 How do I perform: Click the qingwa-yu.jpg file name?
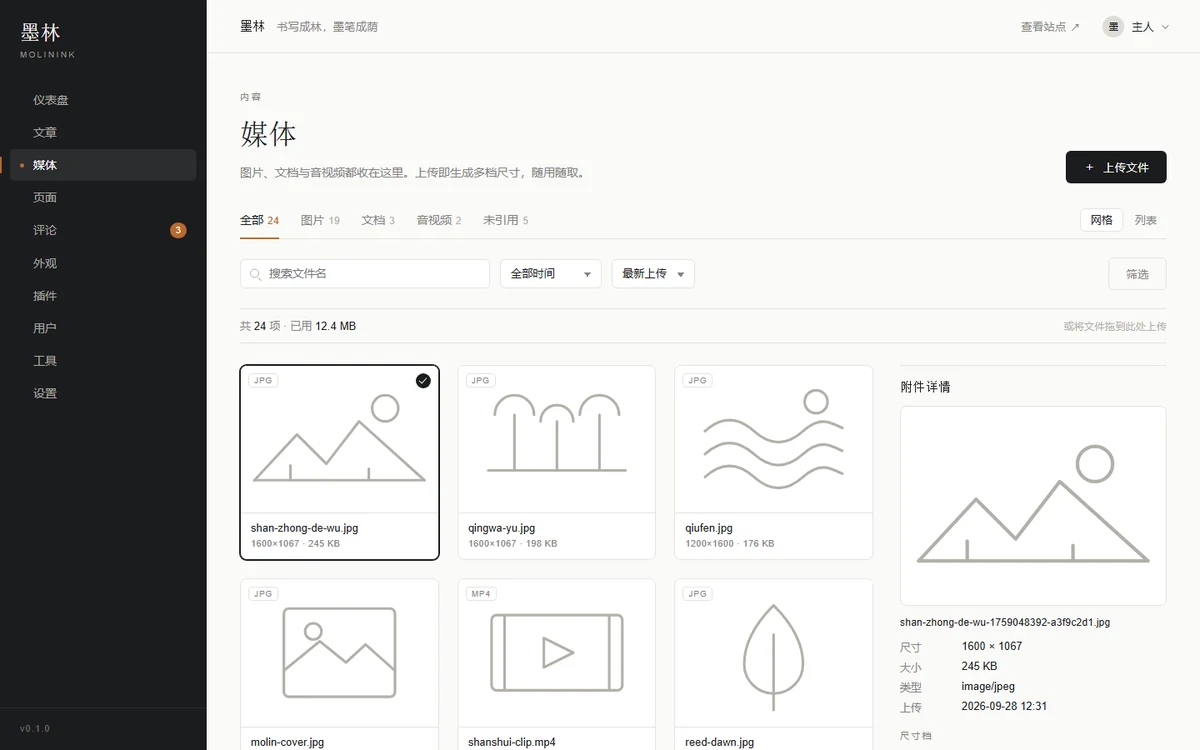[502, 528]
